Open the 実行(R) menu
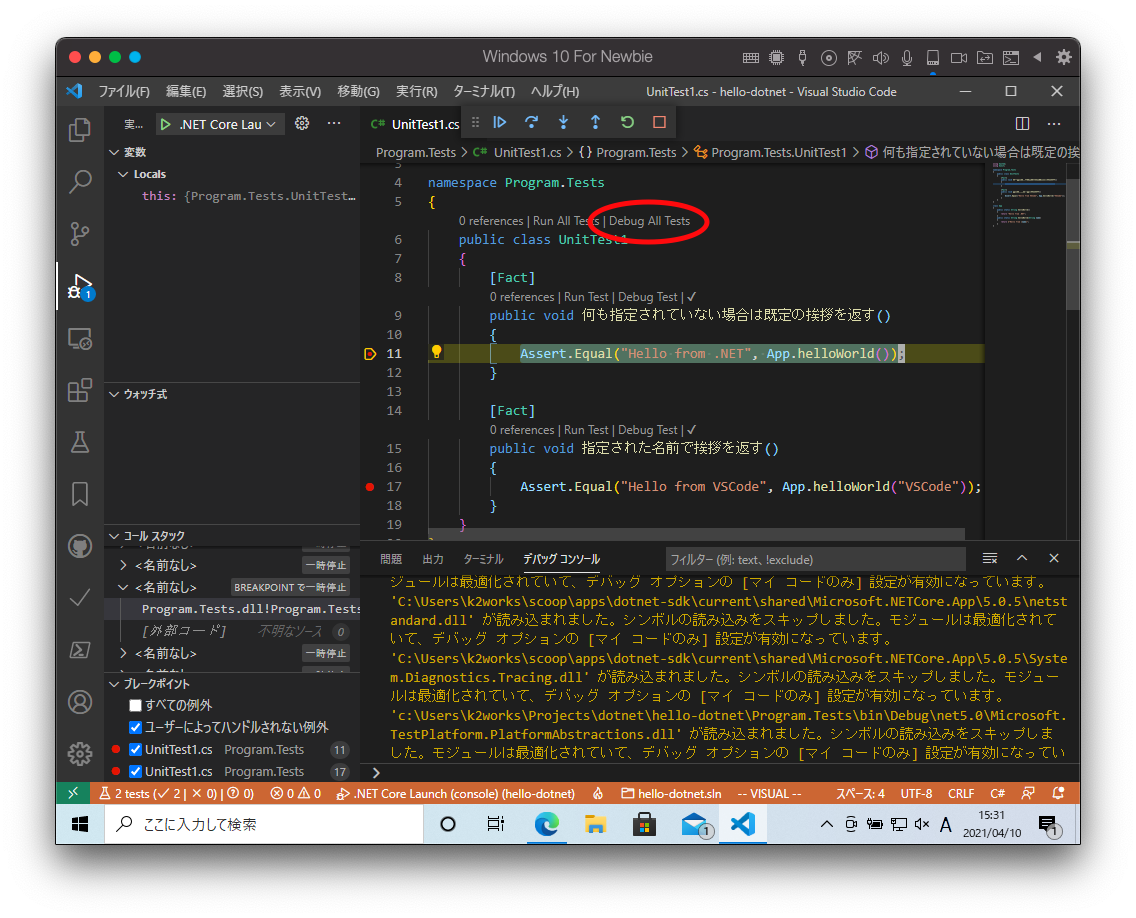 tap(417, 91)
